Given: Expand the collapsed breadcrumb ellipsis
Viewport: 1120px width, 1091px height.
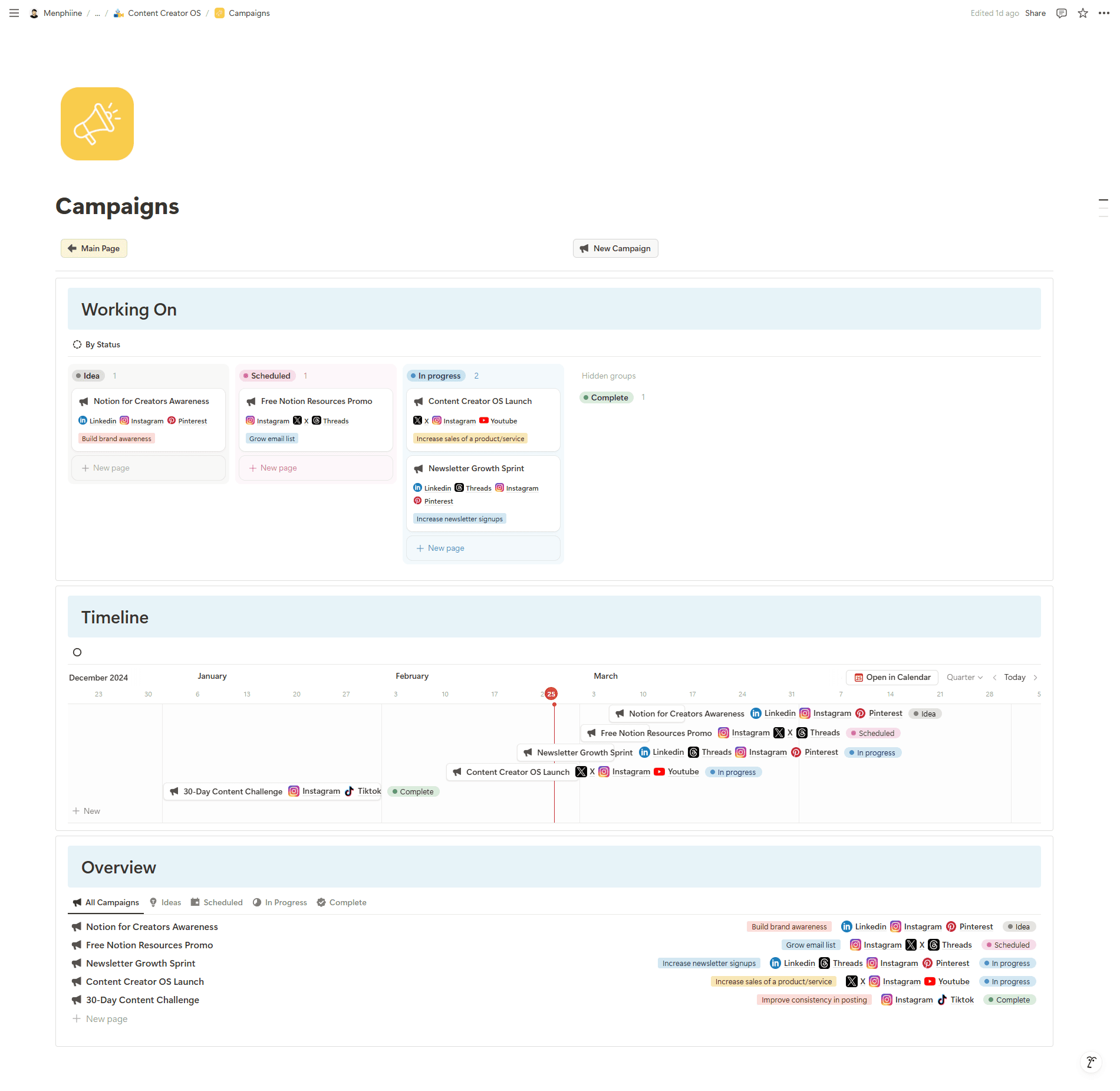Looking at the screenshot, I should pyautogui.click(x=97, y=13).
